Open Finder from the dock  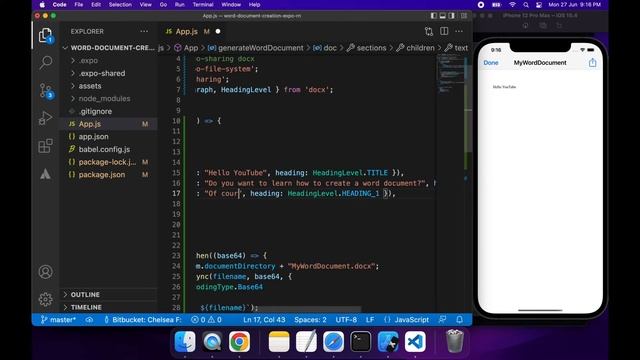185,341
